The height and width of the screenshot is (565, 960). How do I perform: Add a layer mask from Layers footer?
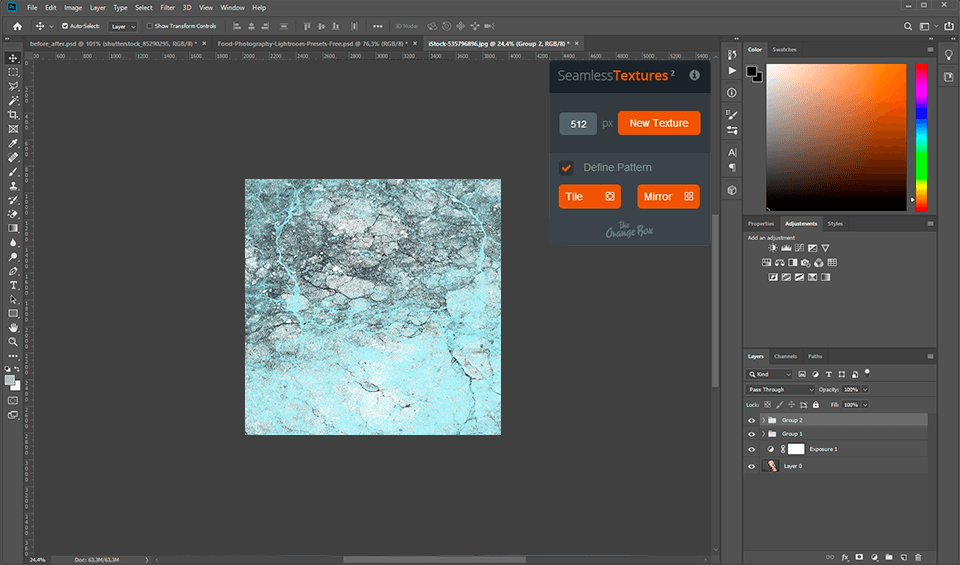coord(859,557)
